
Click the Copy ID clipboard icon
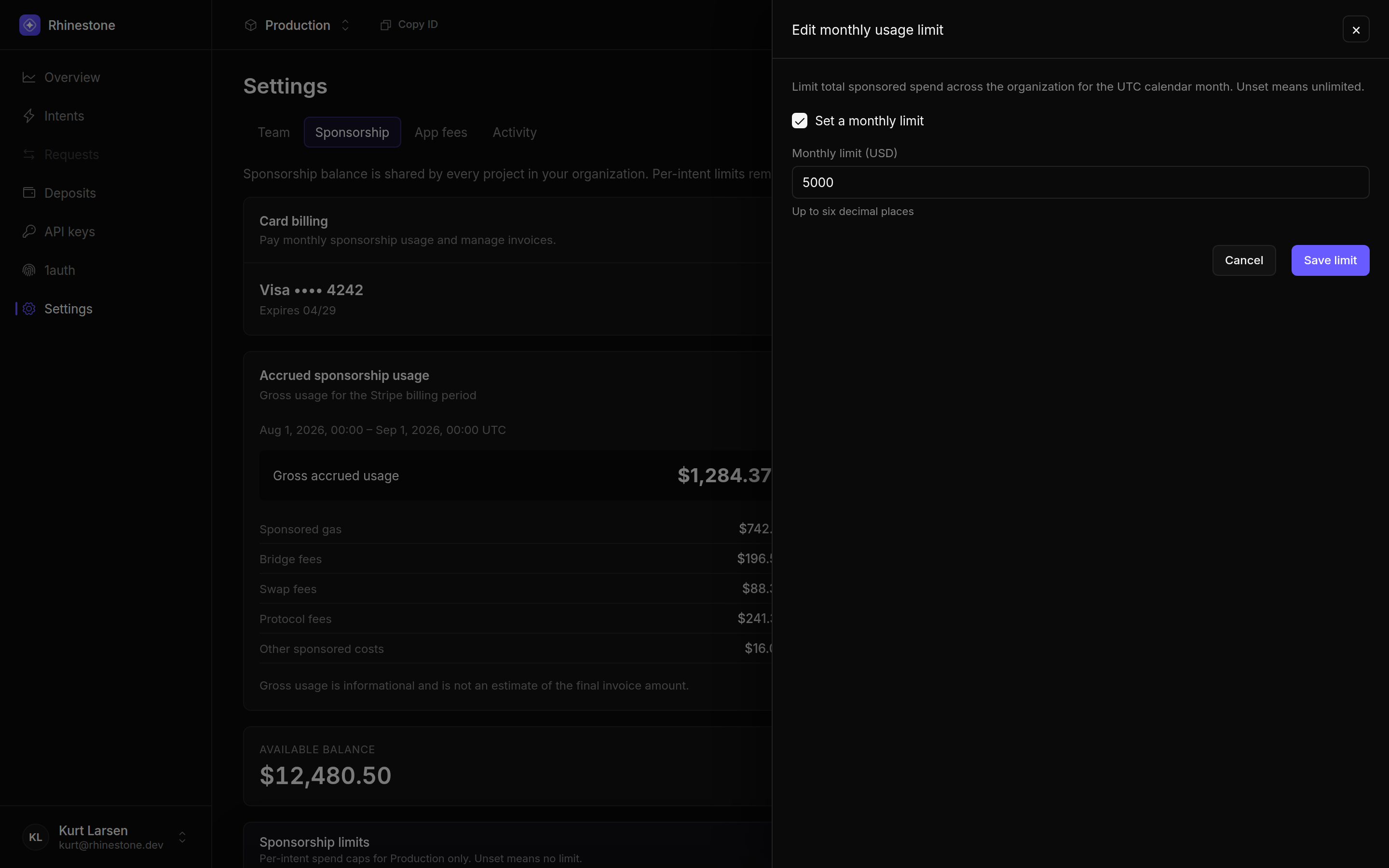pyautogui.click(x=386, y=25)
